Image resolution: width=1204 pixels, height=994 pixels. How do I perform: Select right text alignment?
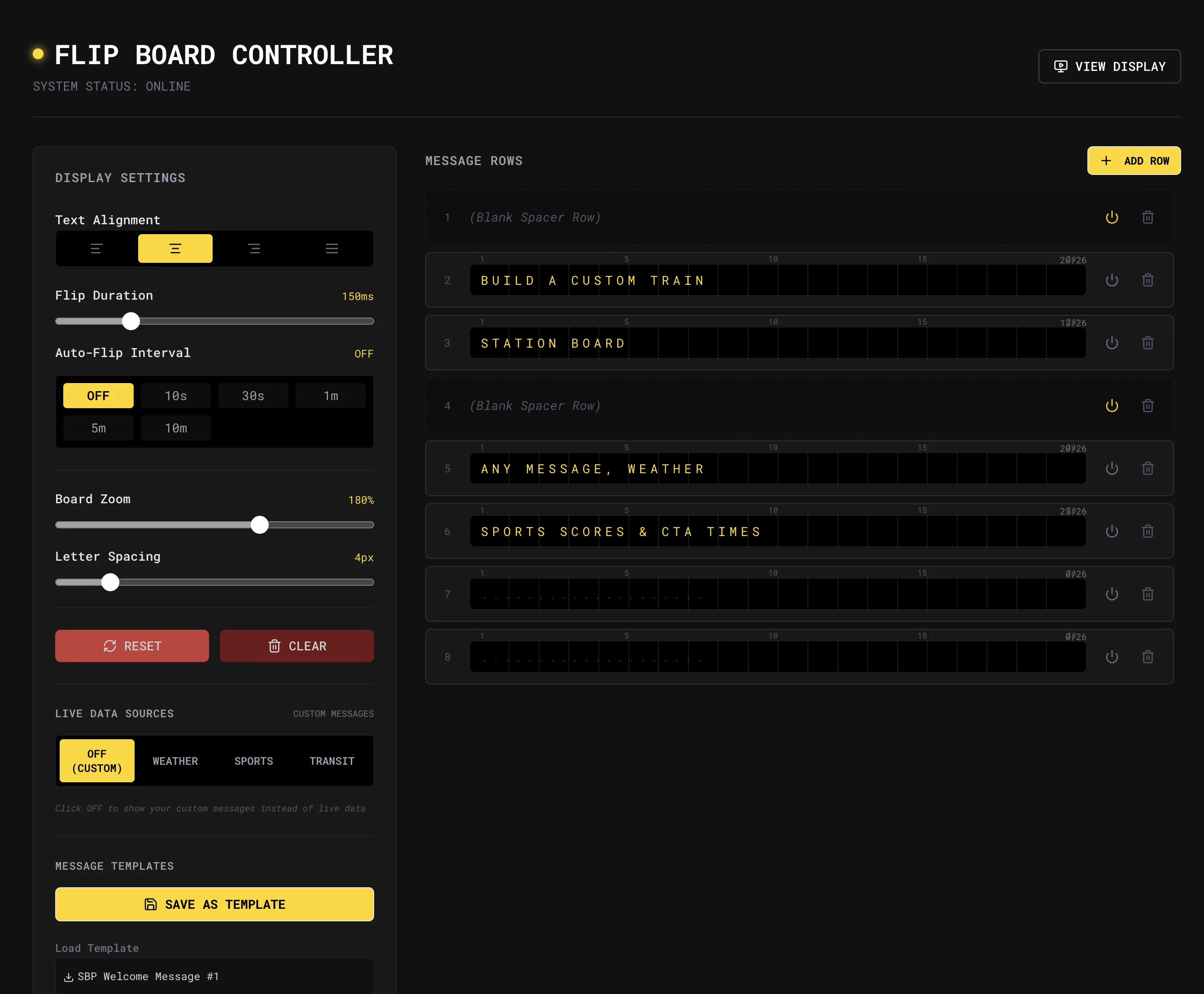click(253, 248)
